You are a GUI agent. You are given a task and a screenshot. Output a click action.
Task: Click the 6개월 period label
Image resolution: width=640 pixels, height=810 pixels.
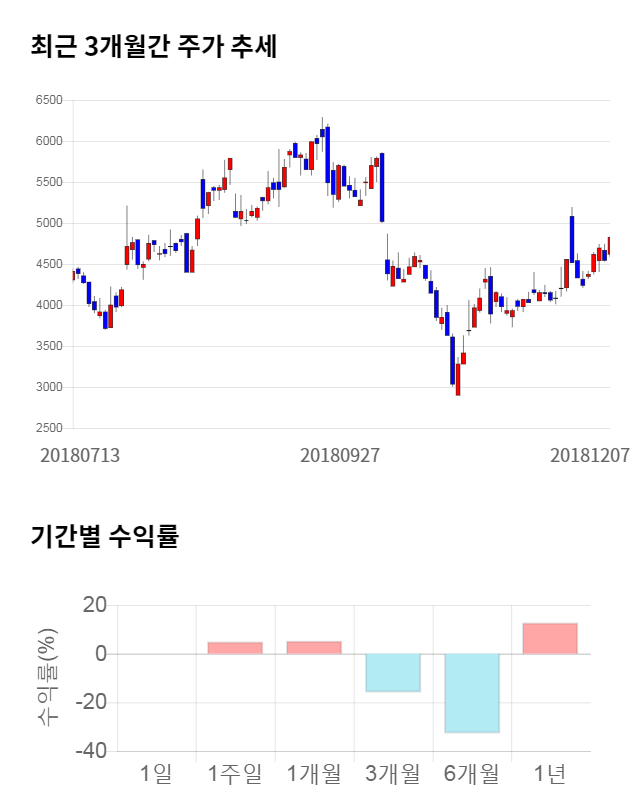(471, 773)
